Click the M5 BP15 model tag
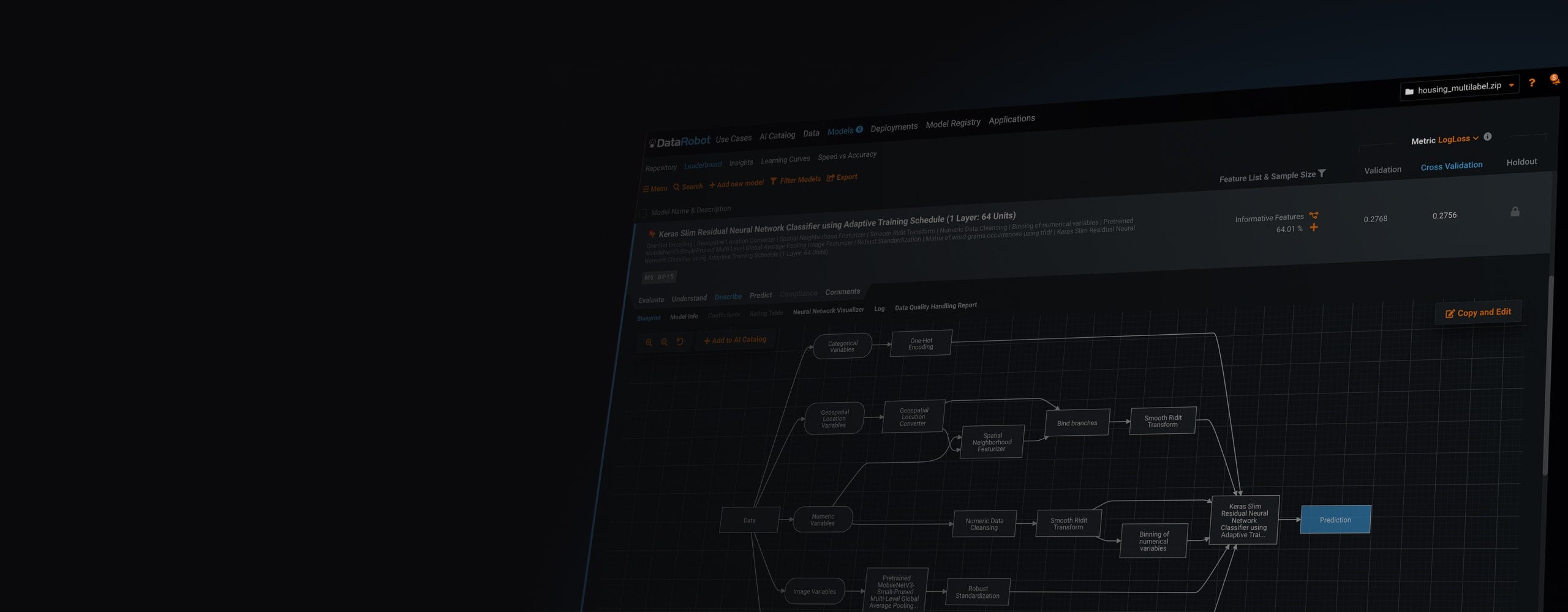This screenshot has height=612, width=1568. [659, 277]
